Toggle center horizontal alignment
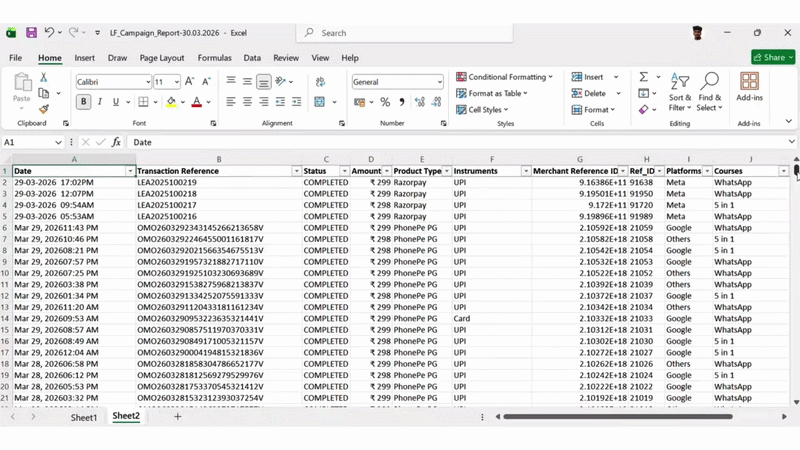 246,102
